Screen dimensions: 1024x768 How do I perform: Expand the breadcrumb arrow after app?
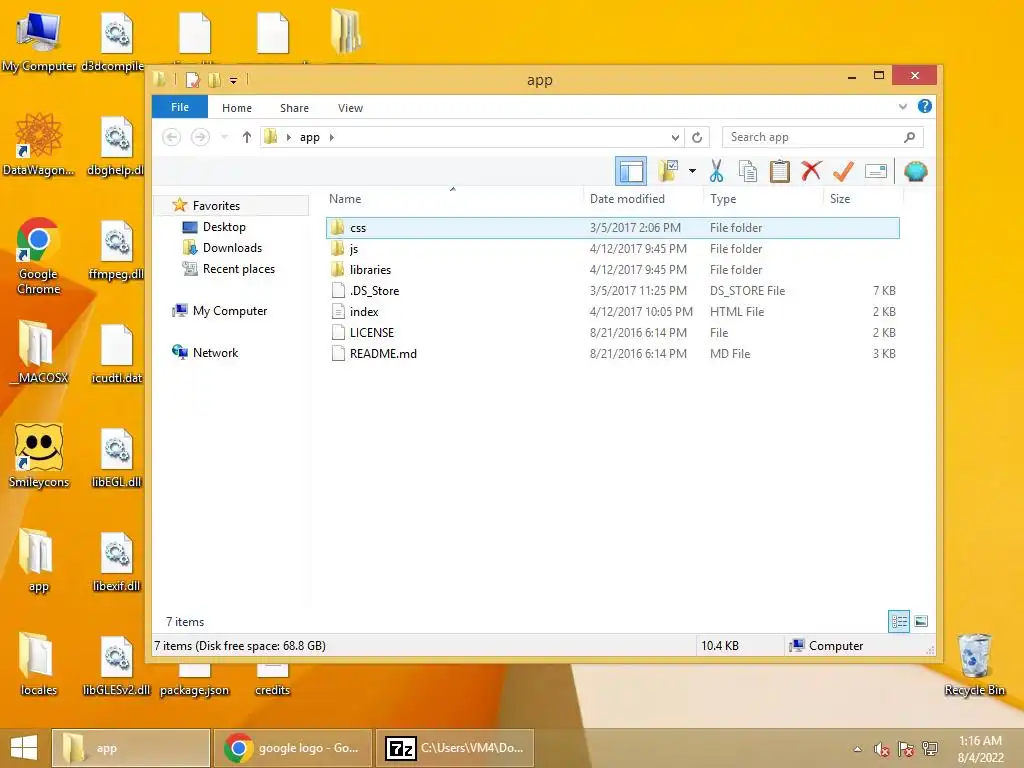[x=332, y=137]
